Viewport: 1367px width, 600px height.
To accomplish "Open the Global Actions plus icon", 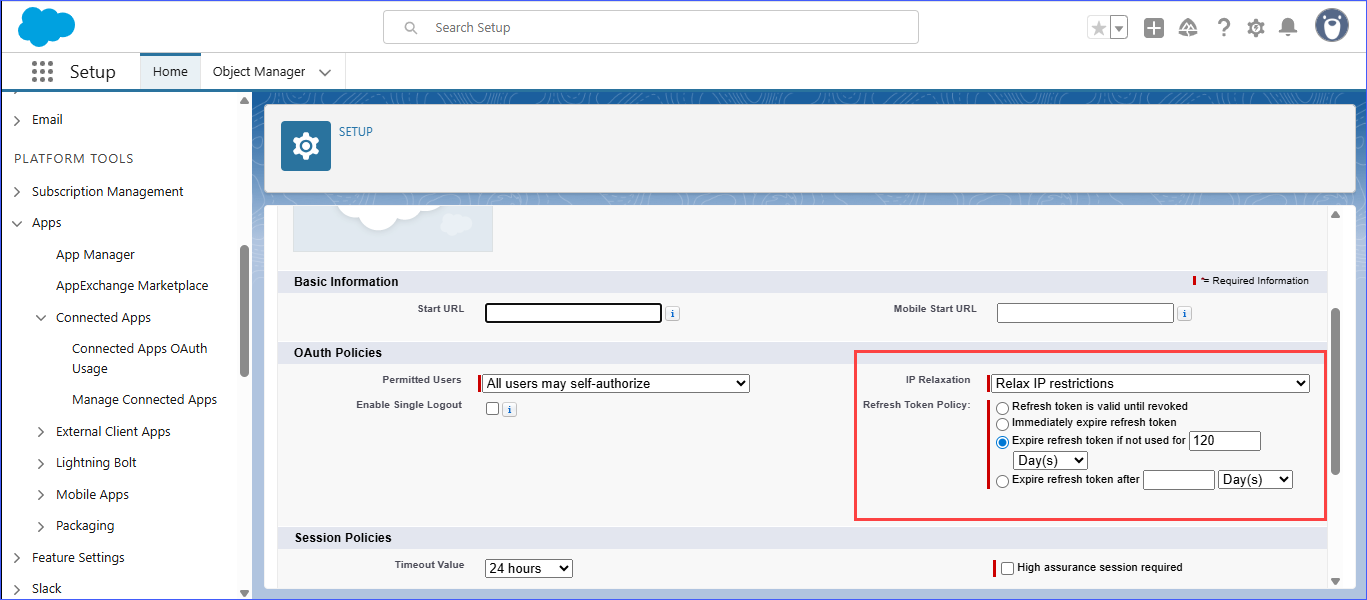I will click(x=1154, y=28).
